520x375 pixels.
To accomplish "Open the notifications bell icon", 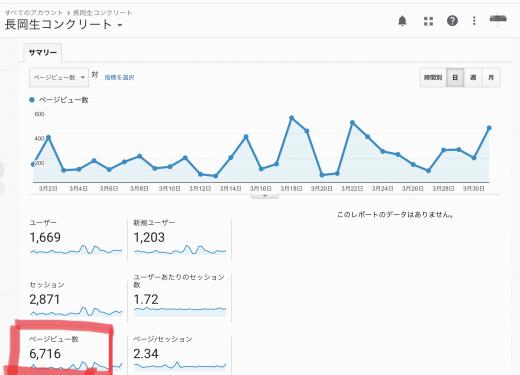I will click(x=402, y=21).
